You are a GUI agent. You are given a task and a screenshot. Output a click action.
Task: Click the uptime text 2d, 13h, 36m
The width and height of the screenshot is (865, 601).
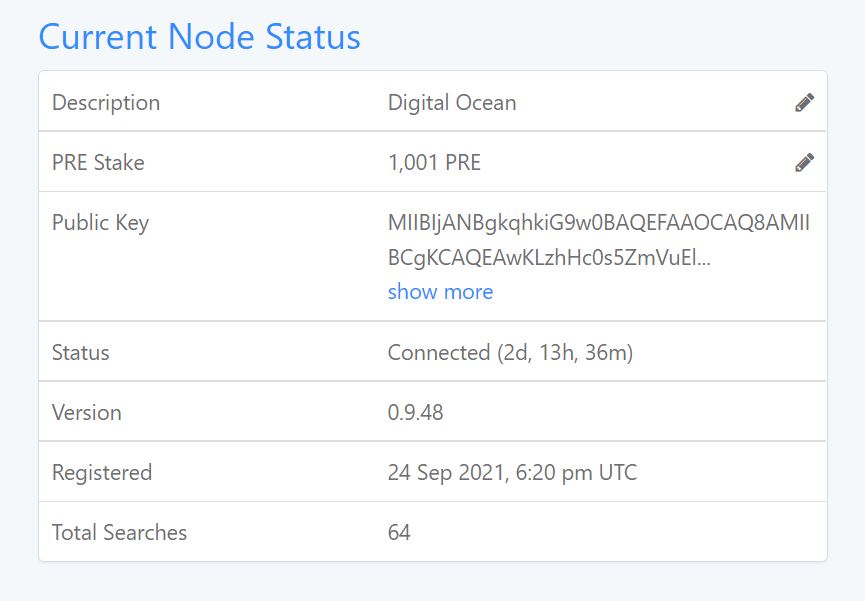tap(565, 353)
